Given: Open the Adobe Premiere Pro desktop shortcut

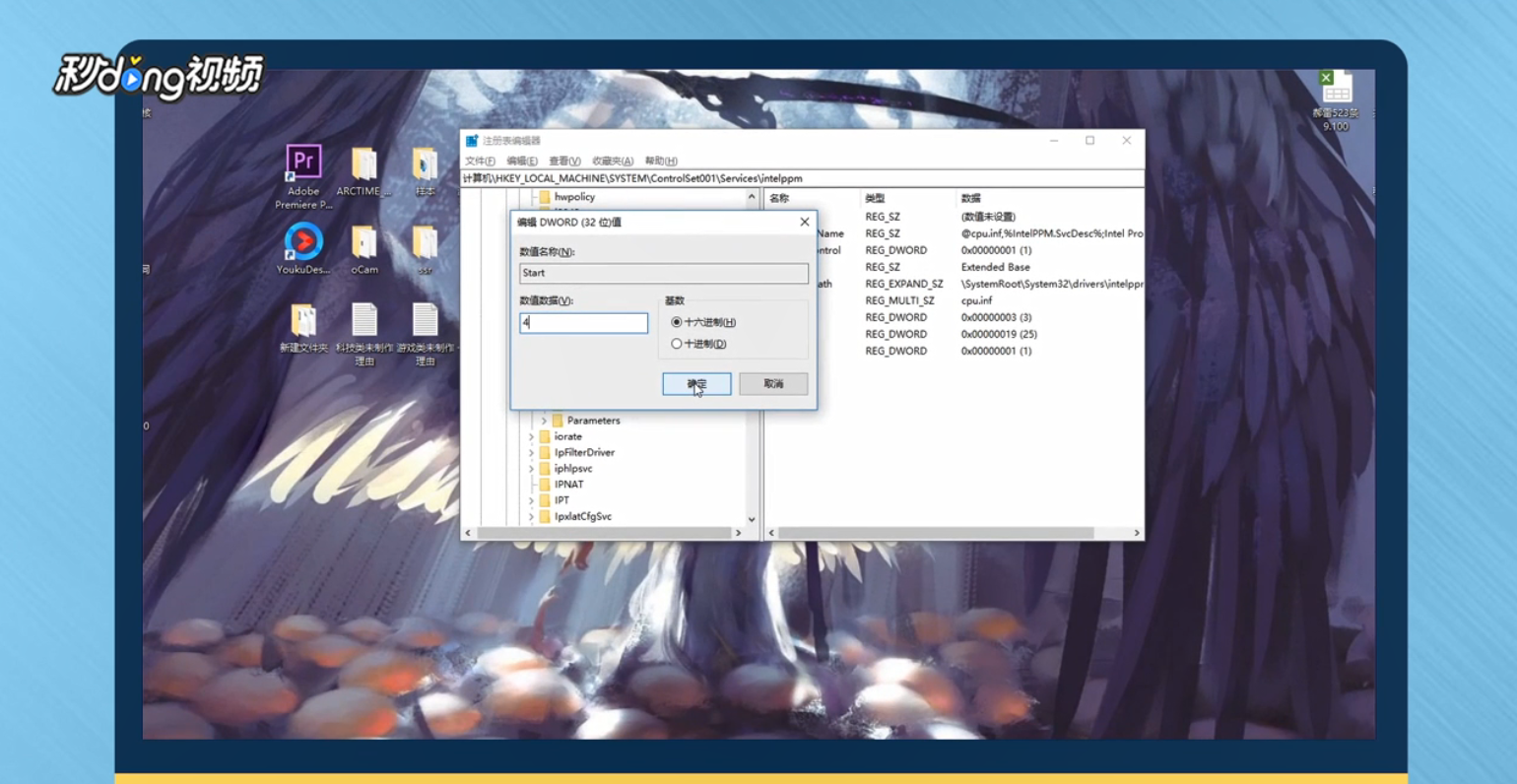Looking at the screenshot, I should click(x=303, y=176).
